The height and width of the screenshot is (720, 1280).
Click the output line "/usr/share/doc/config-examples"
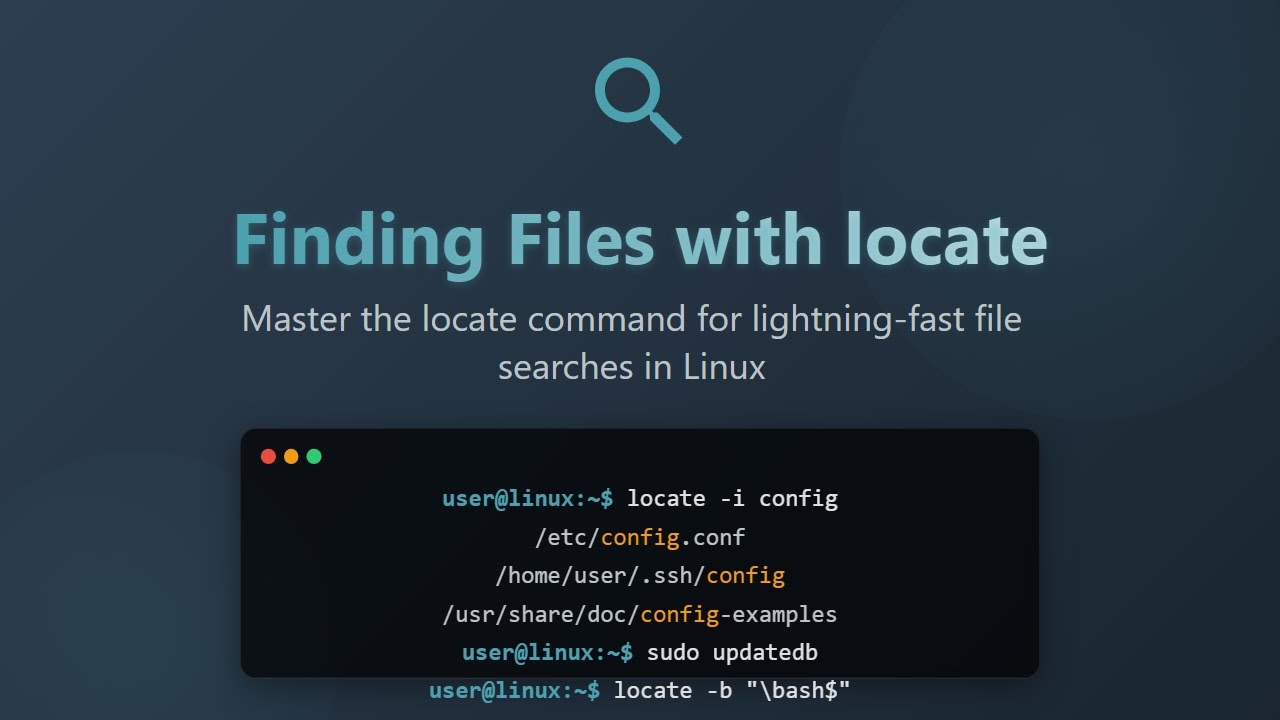click(640, 614)
